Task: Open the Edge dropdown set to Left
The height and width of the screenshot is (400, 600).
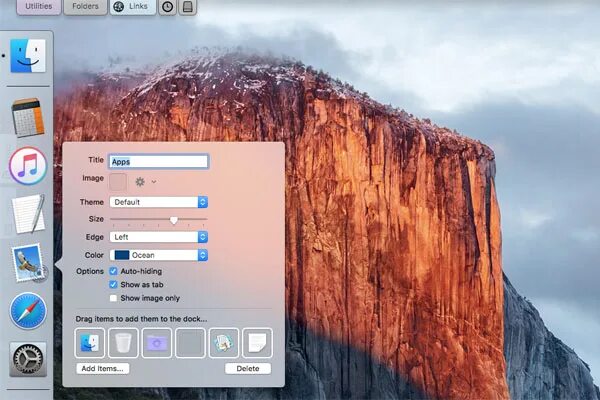Action: click(159, 237)
